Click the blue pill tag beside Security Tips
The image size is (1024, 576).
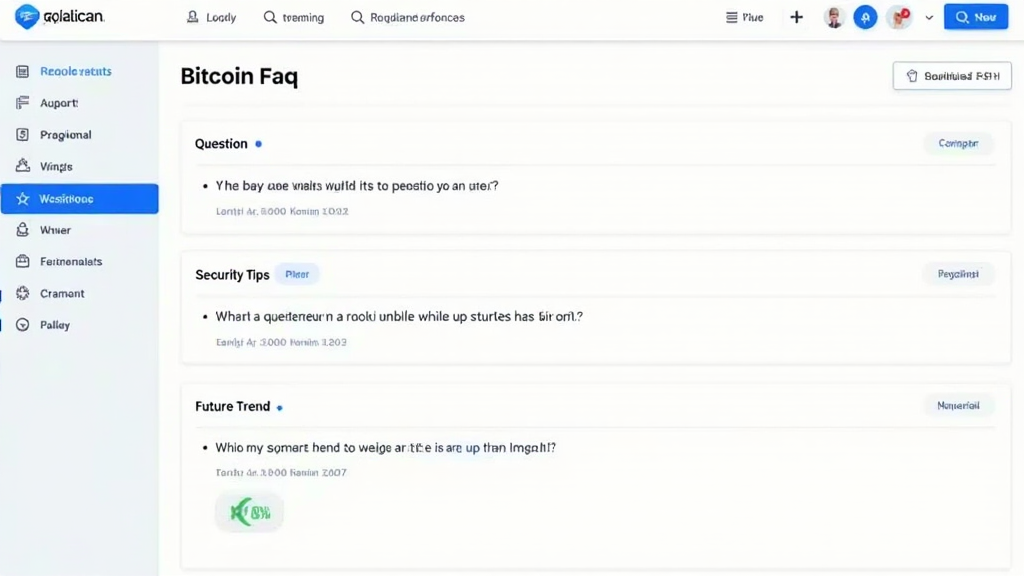pos(297,274)
